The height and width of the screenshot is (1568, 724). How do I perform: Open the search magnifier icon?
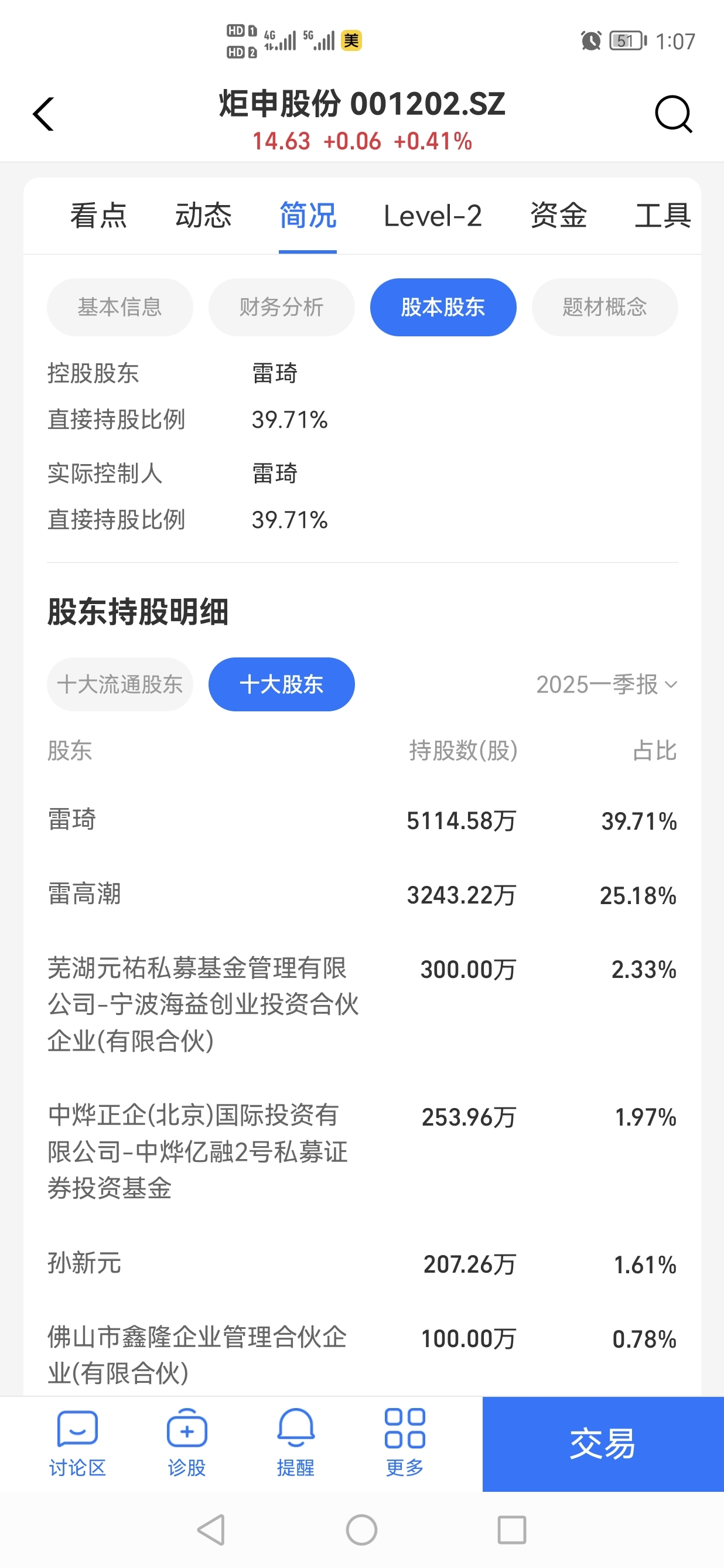[674, 114]
